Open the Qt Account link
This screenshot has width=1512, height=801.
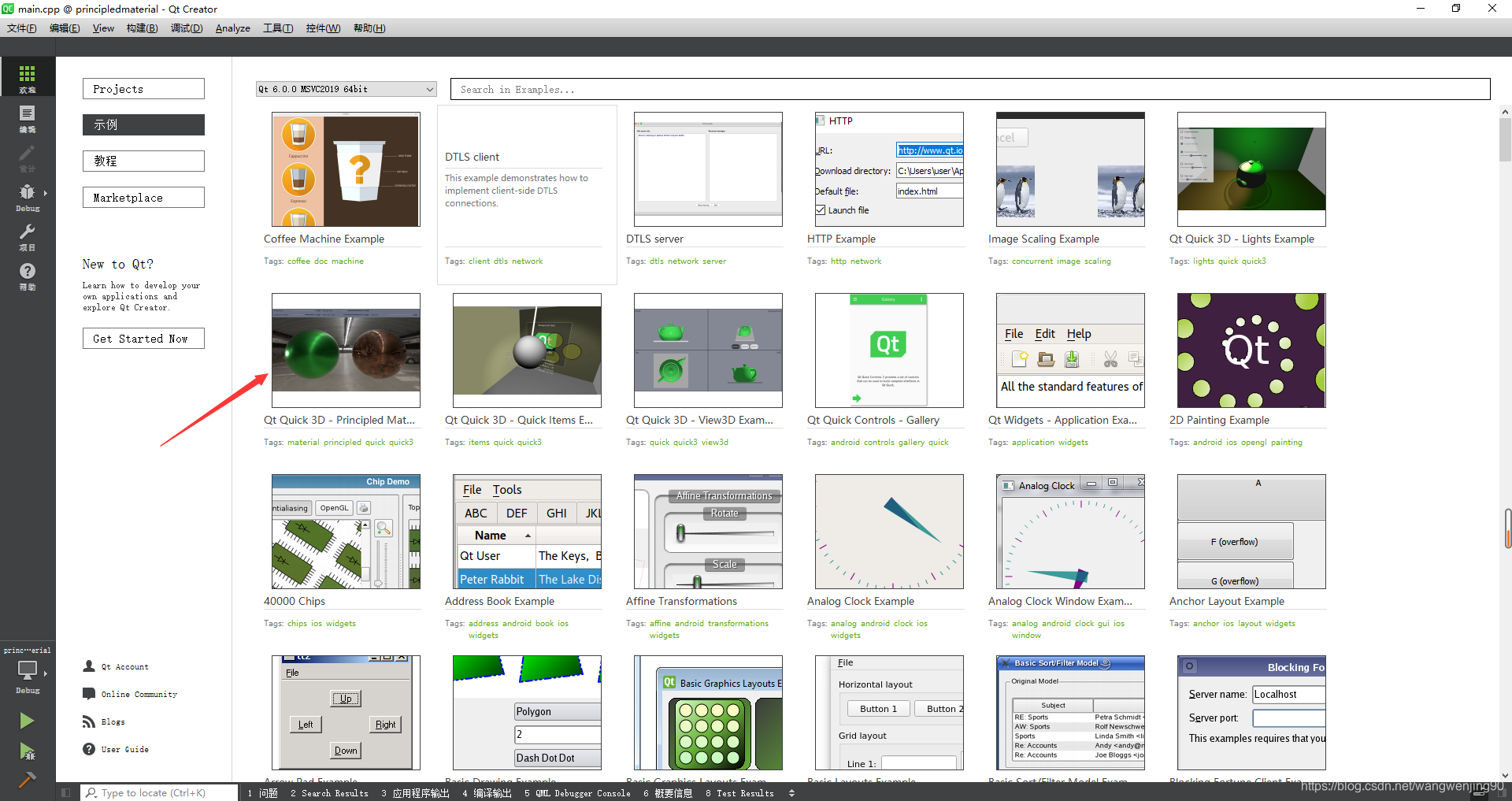point(125,666)
